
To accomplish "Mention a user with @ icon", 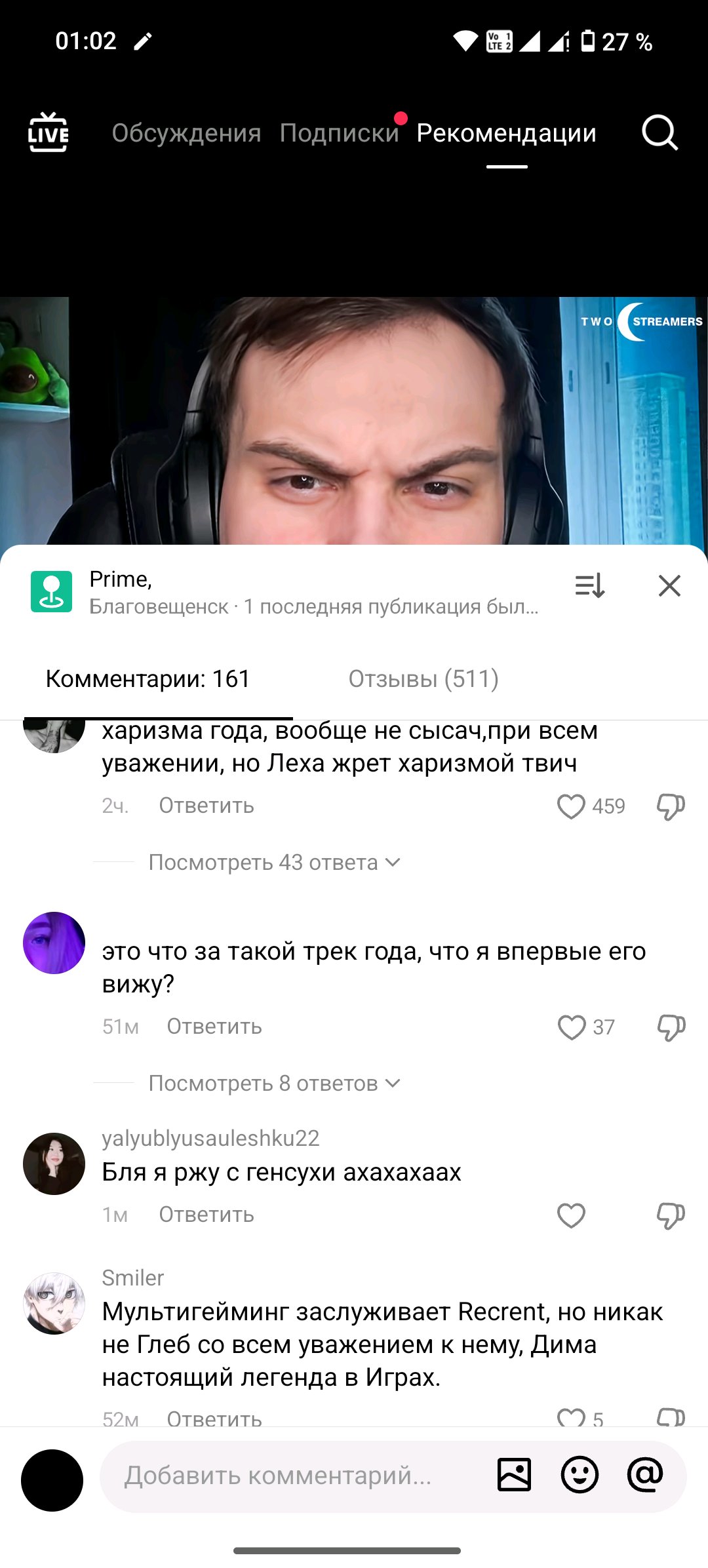I will (x=645, y=1475).
